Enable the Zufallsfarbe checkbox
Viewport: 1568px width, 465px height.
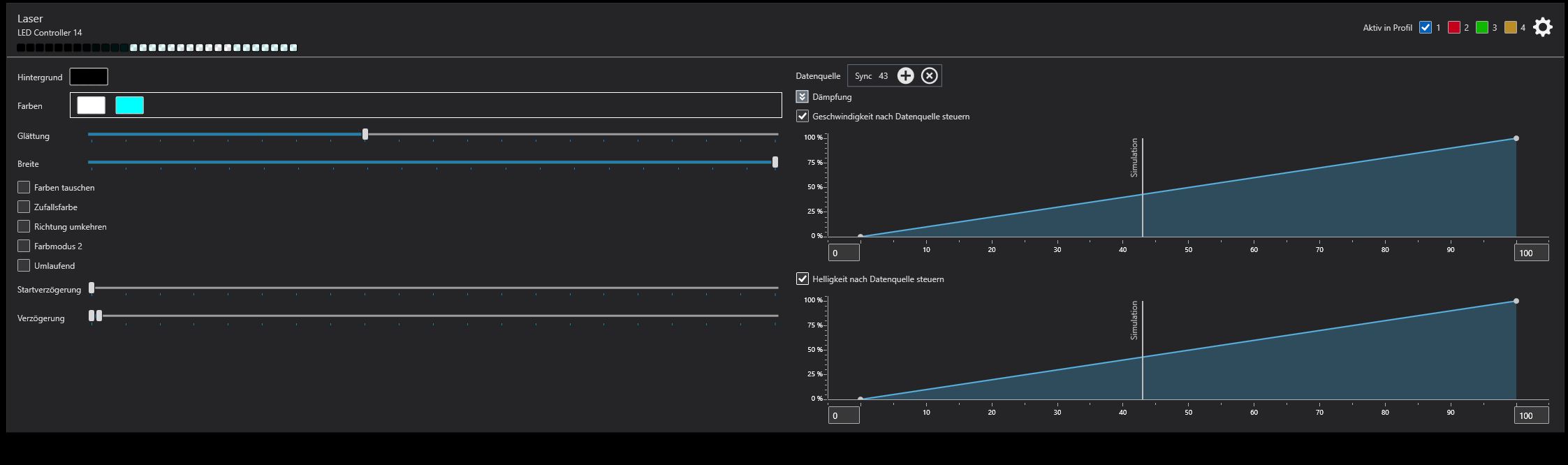[24, 207]
